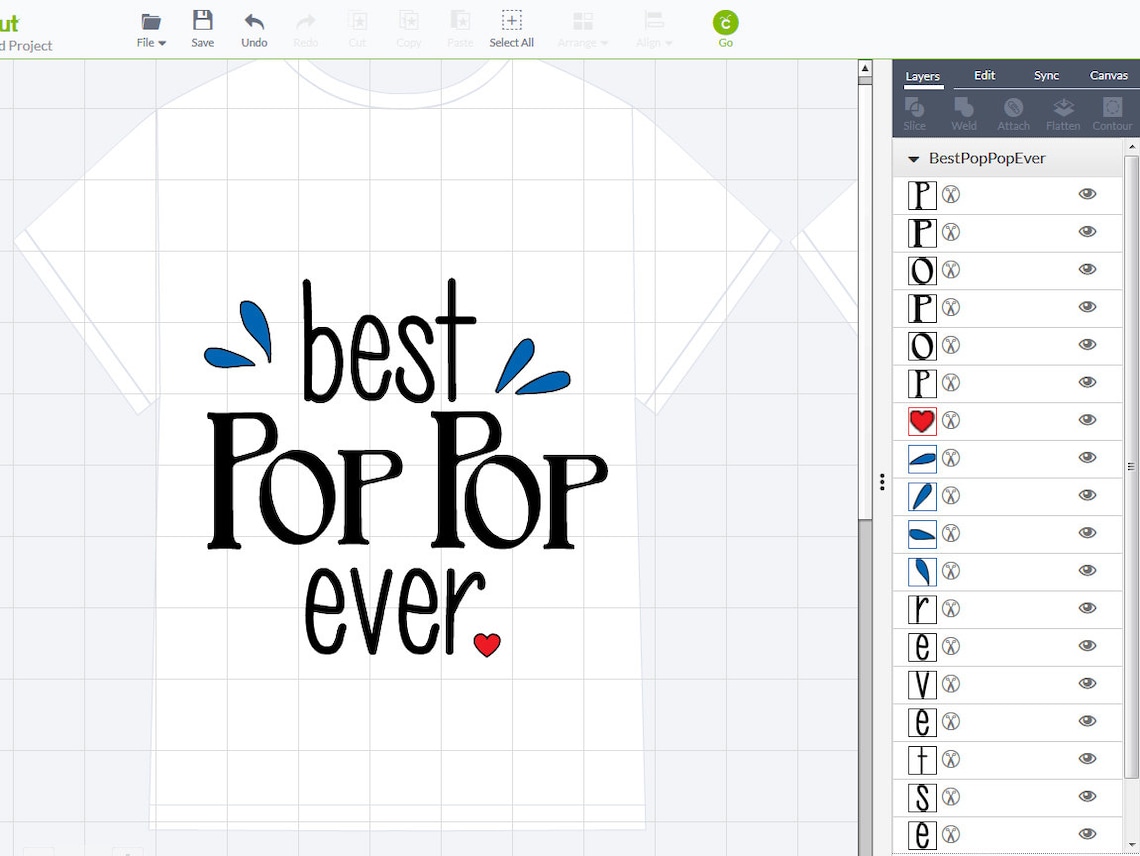Viewport: 1140px width, 856px height.
Task: Hide the red heart layer
Action: click(x=1087, y=420)
